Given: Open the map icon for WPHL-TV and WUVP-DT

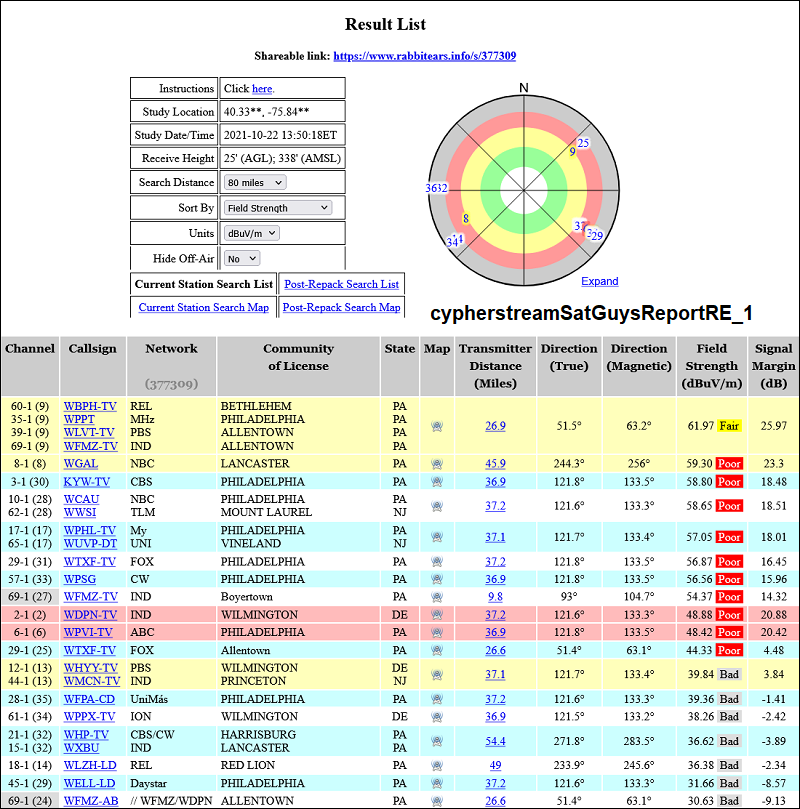Looking at the screenshot, I should point(437,537).
